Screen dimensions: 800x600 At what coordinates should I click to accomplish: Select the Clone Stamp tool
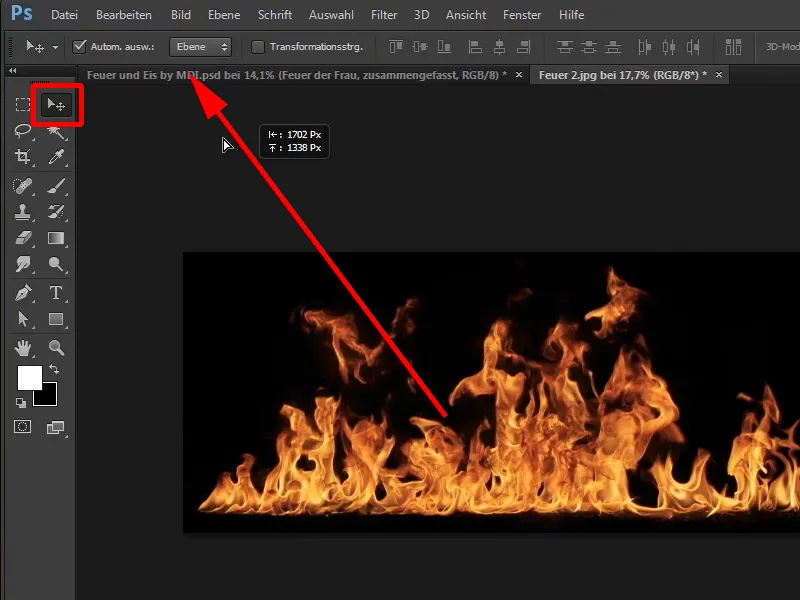[25, 211]
